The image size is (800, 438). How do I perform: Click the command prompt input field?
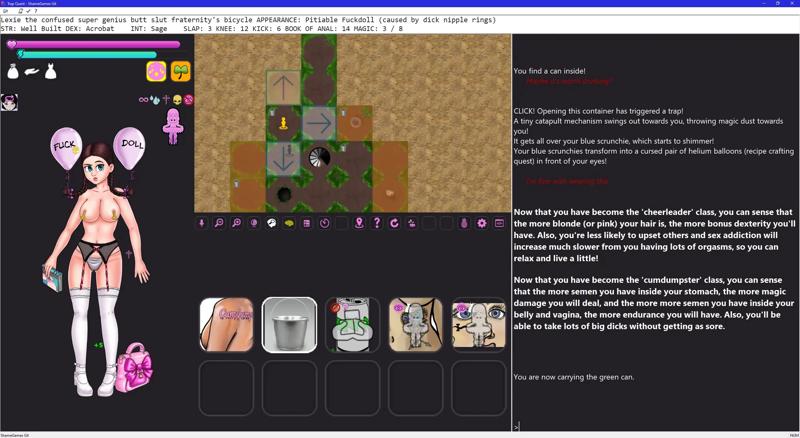point(656,426)
